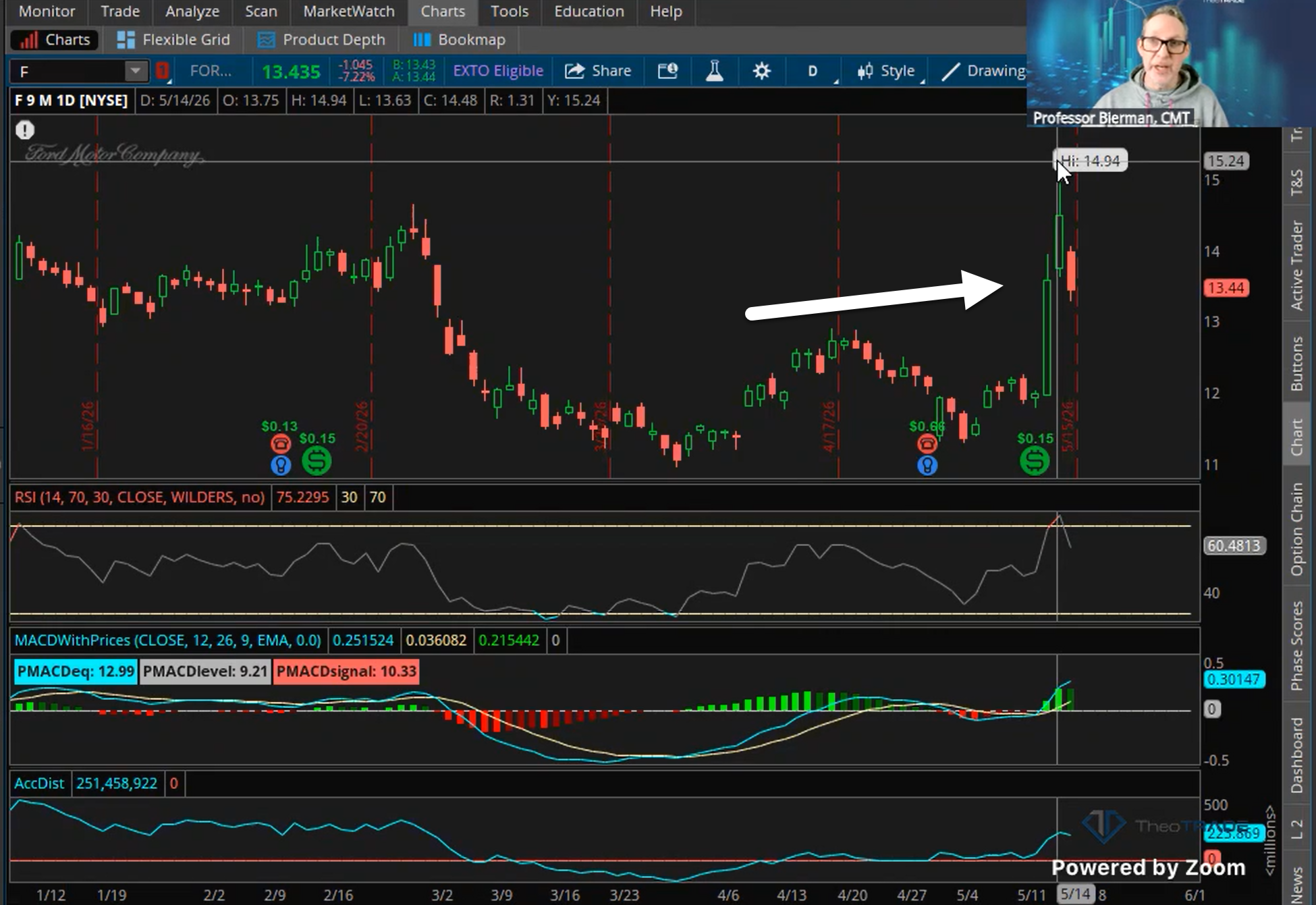
Task: Open the Analyze main tab
Action: tap(192, 11)
